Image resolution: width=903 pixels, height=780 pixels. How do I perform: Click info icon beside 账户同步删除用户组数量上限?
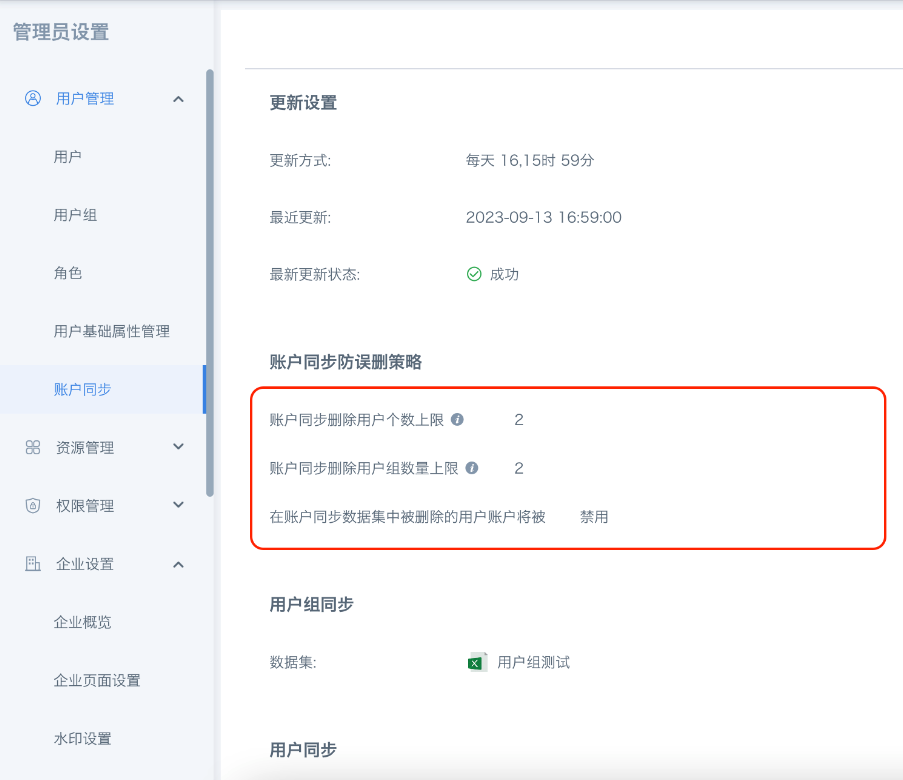tap(472, 468)
